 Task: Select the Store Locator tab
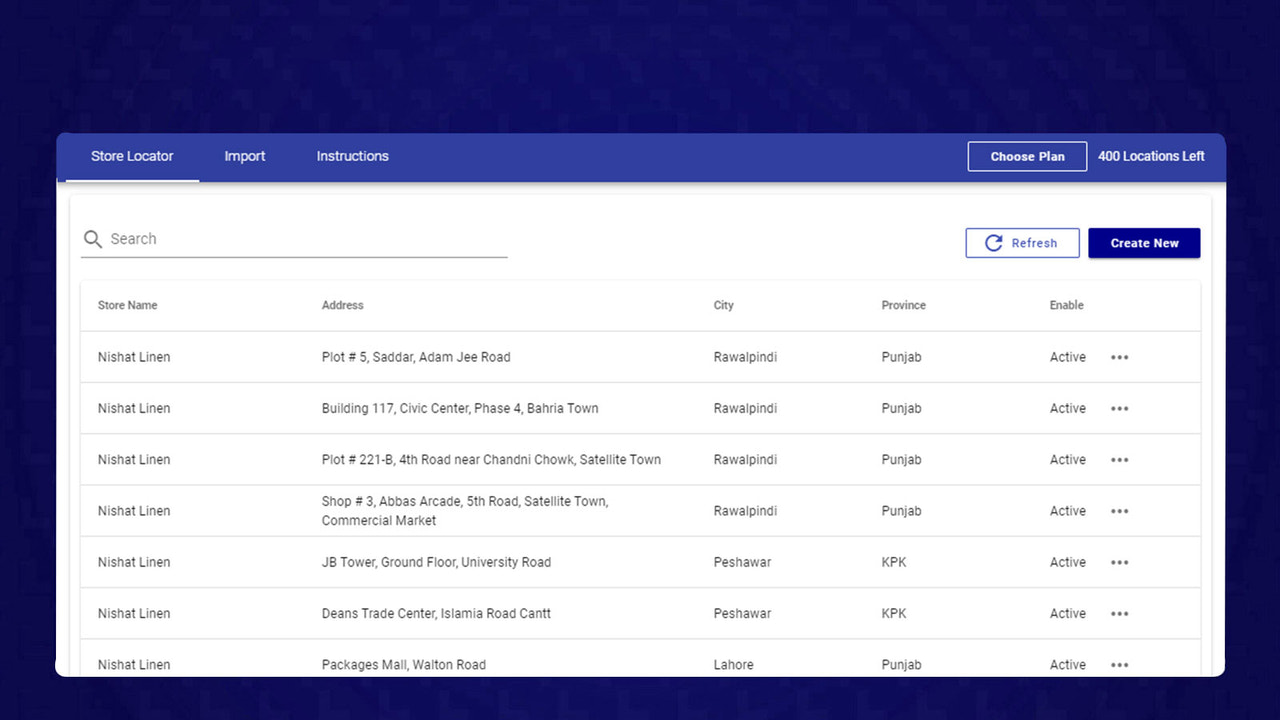(132, 156)
